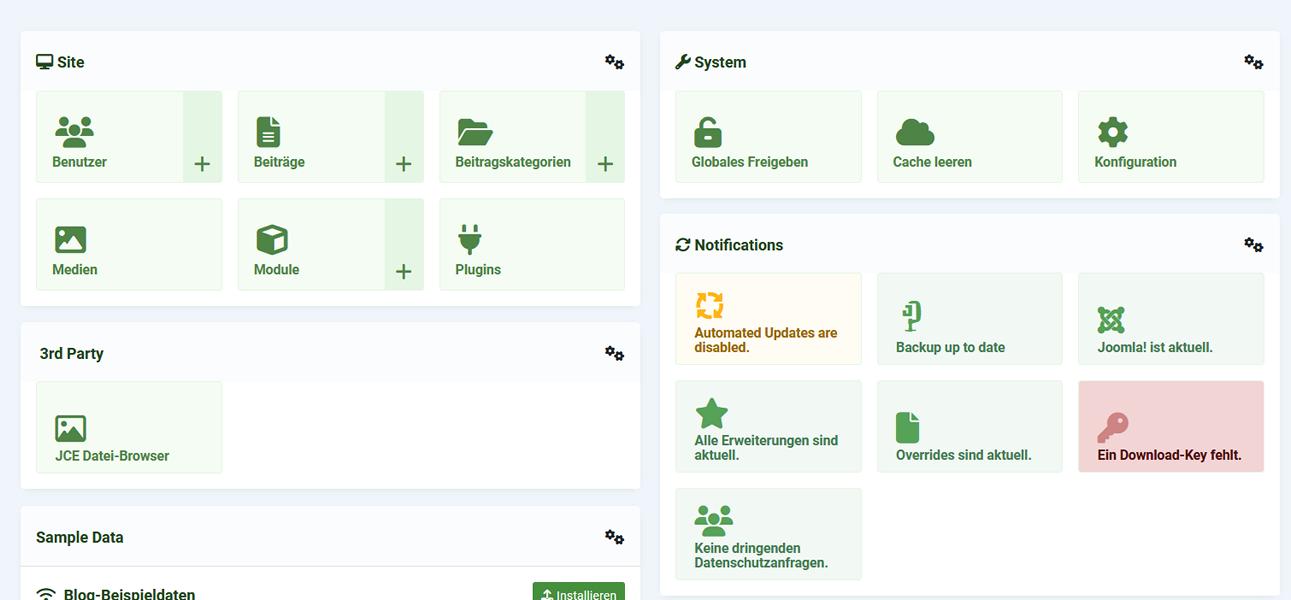Open the Notifications panel settings cog

pos(1254,244)
